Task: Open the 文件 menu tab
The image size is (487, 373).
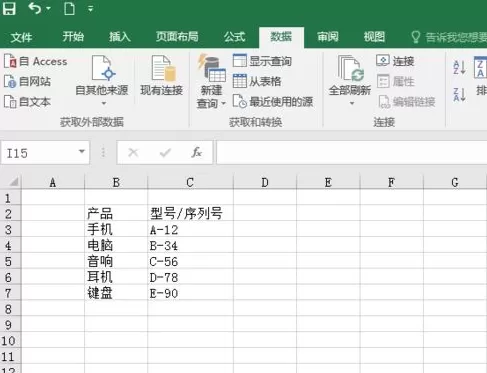Action: tap(21, 37)
